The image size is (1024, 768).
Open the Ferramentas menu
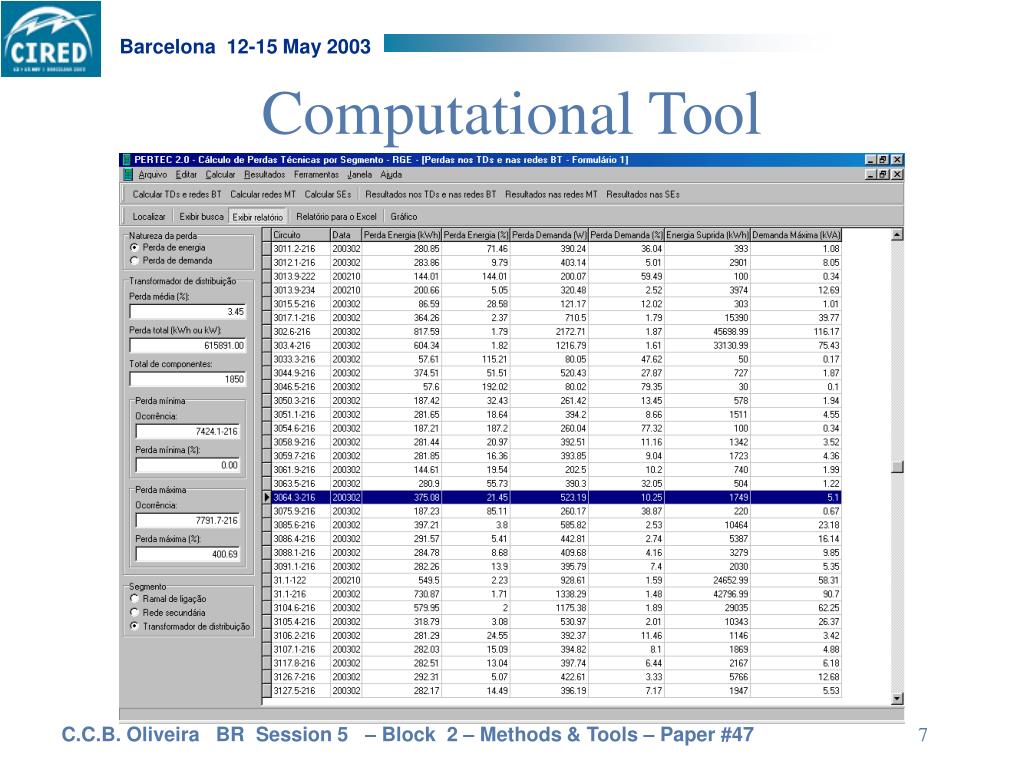tap(315, 174)
